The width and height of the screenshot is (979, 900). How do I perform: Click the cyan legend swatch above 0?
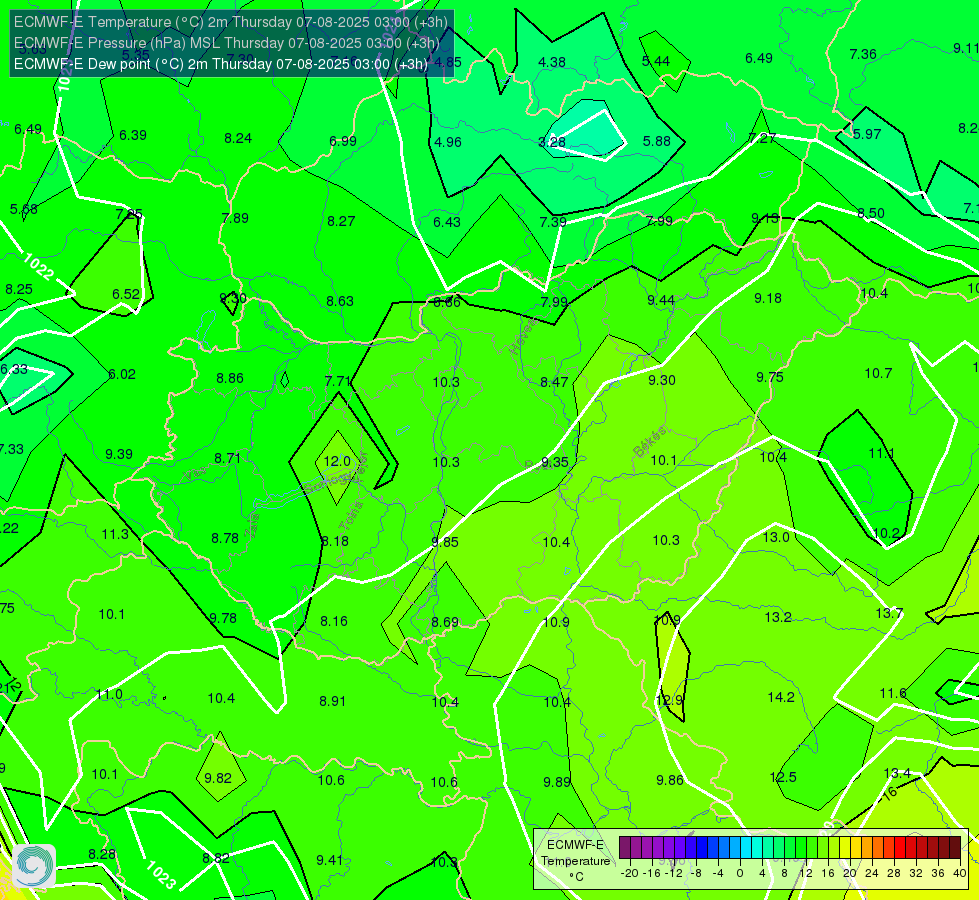click(x=746, y=848)
